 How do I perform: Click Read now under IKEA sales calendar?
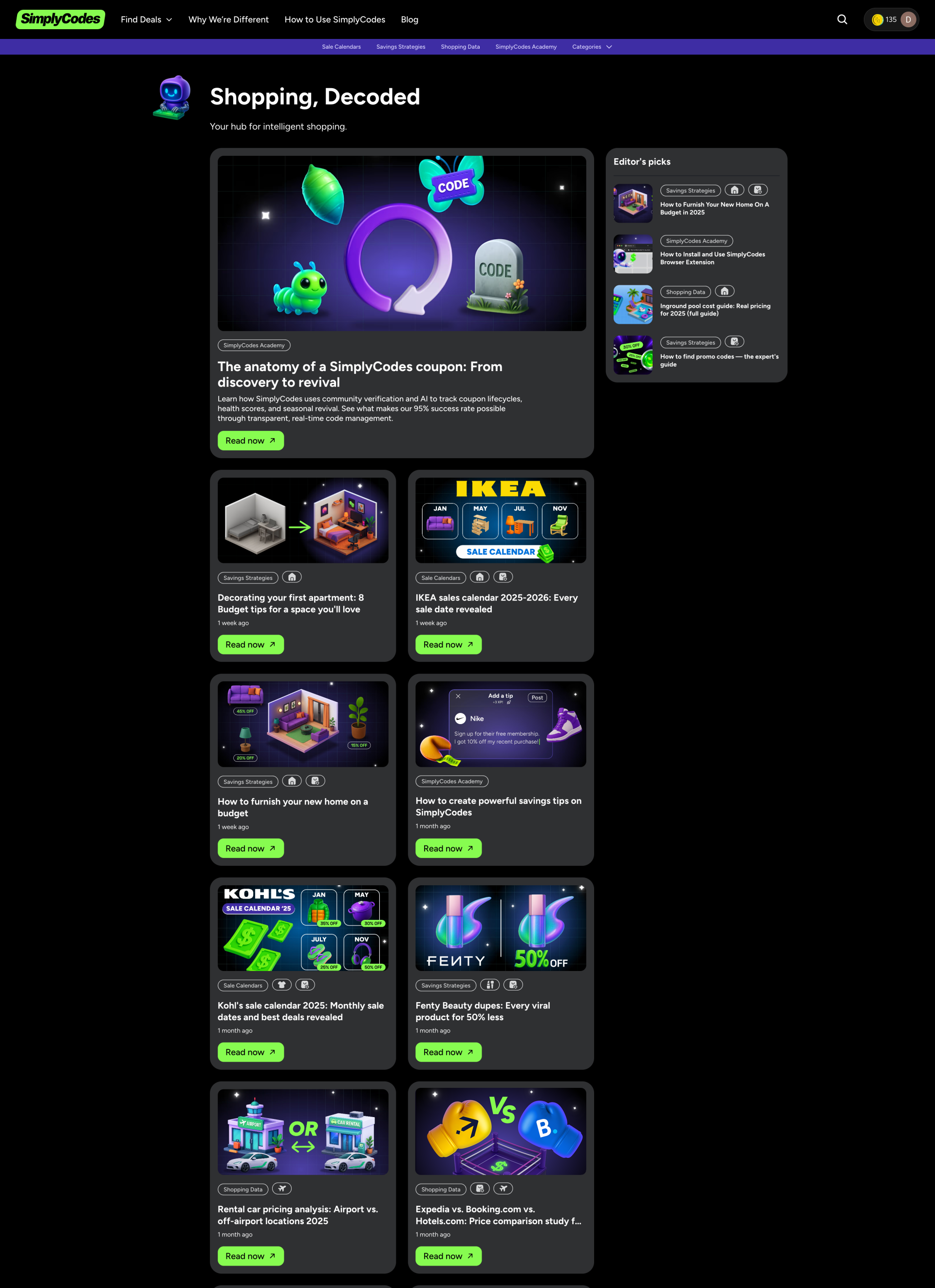[x=448, y=644]
